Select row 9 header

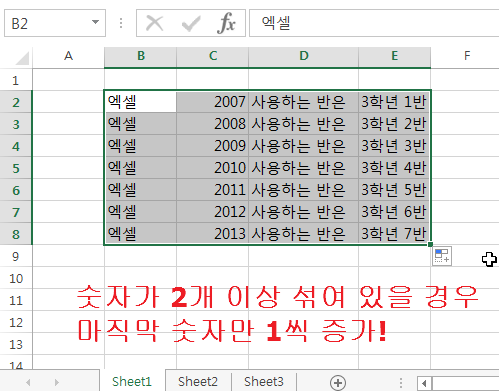(16, 256)
